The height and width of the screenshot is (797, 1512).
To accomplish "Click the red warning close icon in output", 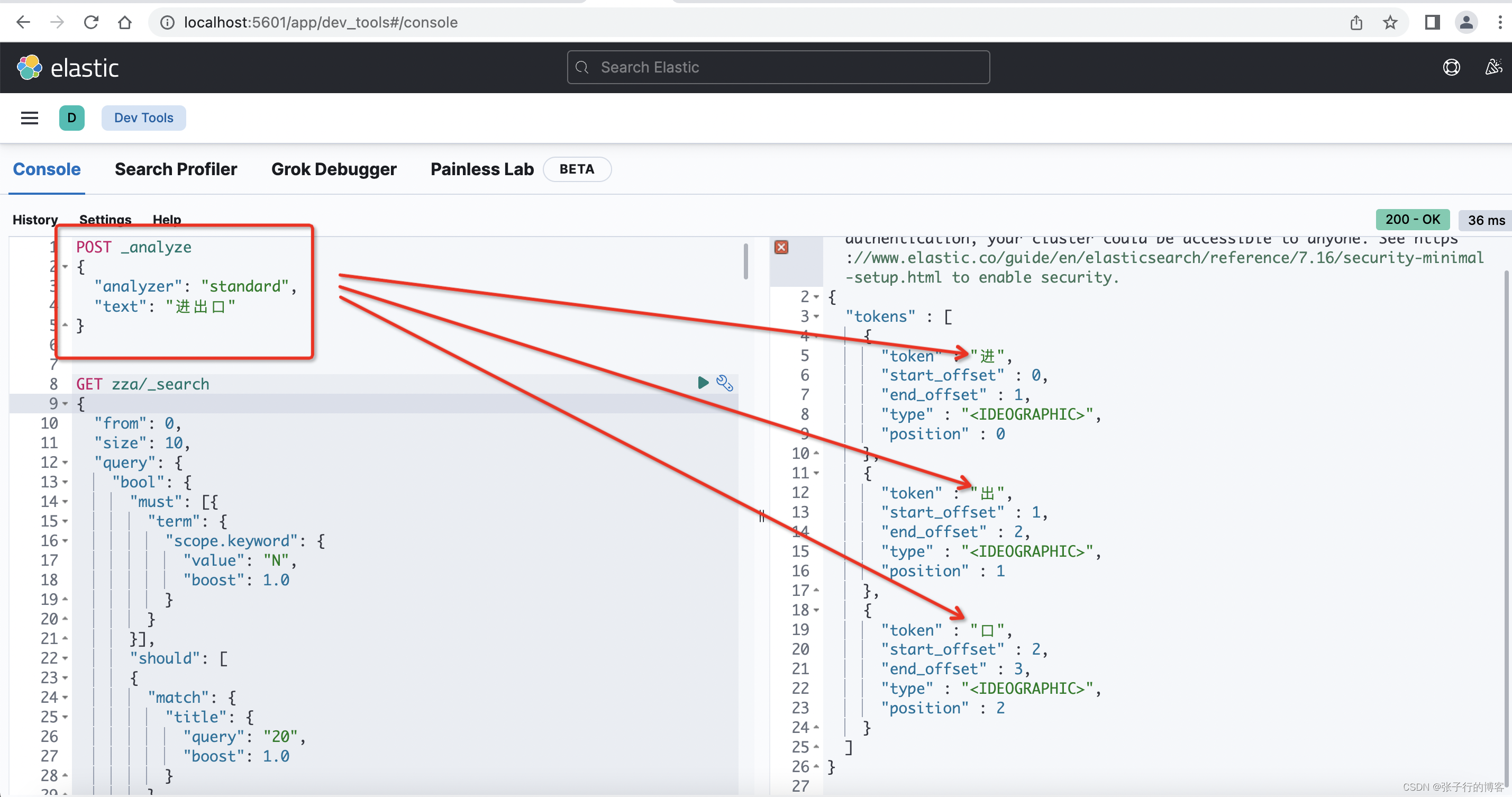I will (x=781, y=247).
